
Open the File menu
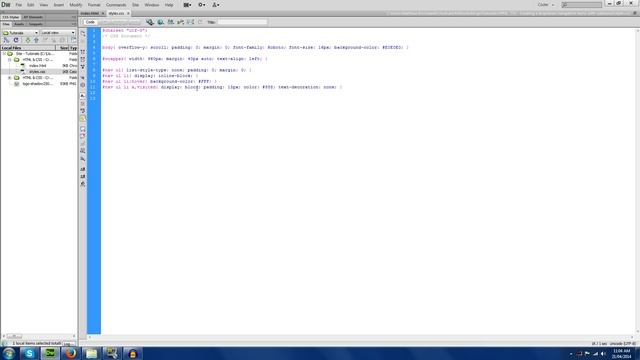coord(18,5)
